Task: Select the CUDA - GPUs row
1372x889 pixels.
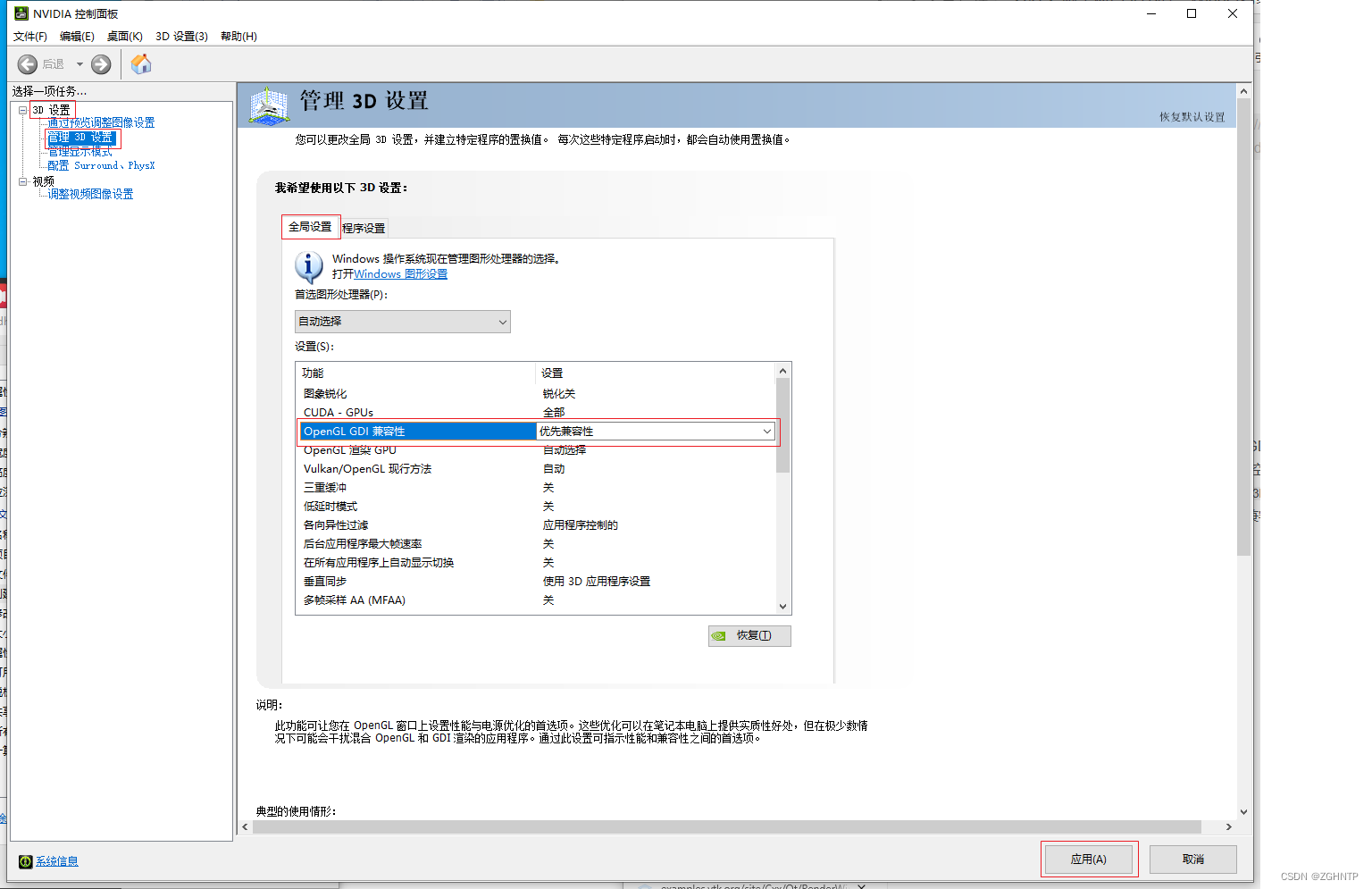Action: pyautogui.click(x=535, y=413)
